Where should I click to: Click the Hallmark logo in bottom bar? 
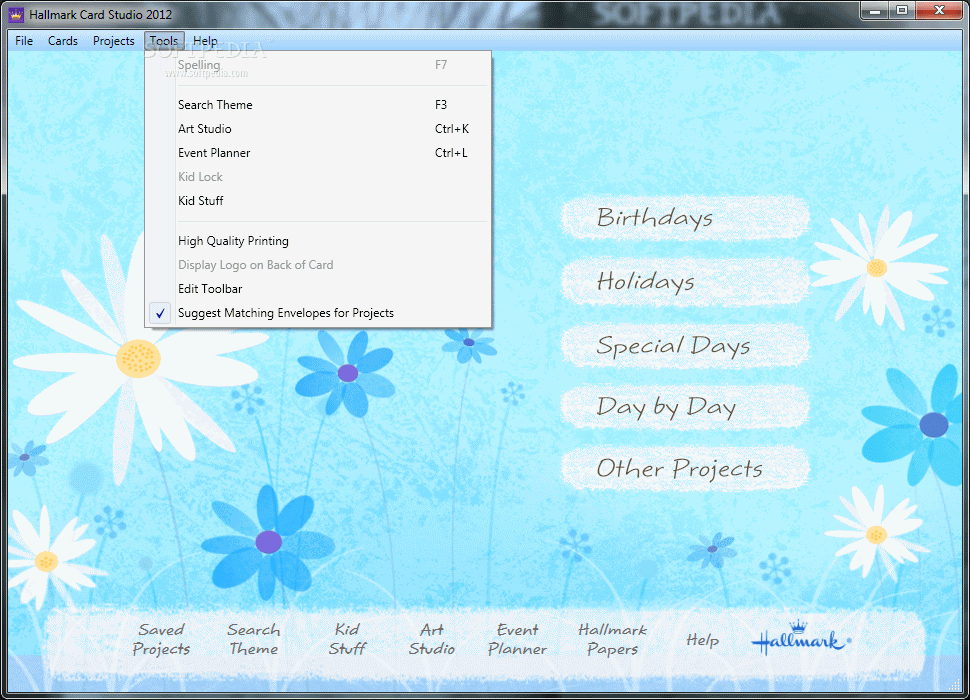[802, 638]
